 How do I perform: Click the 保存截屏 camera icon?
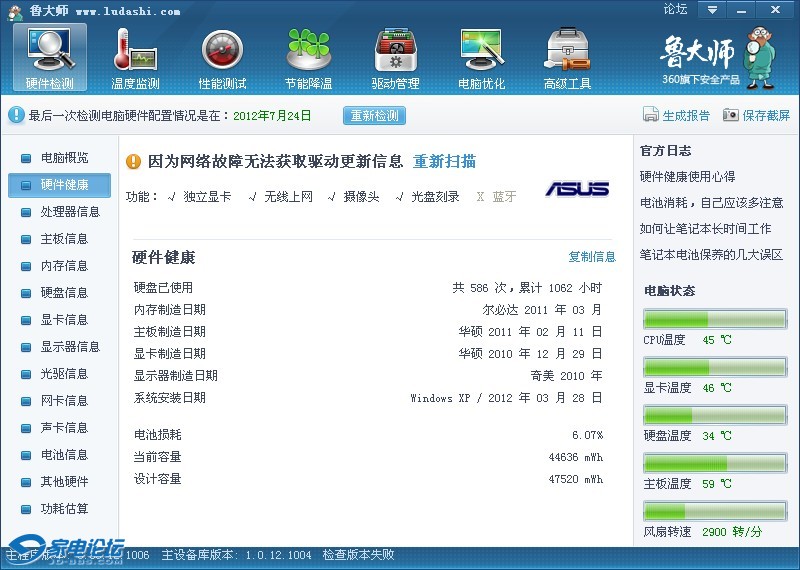[x=731, y=115]
